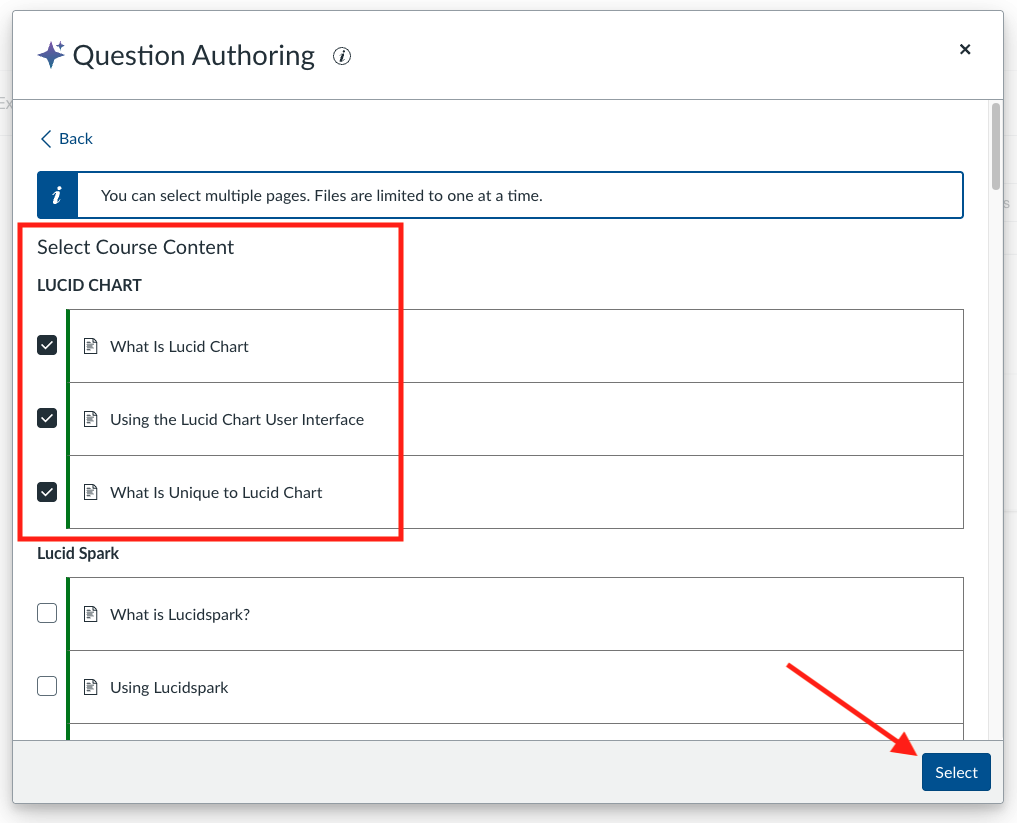Click page icon for What Is Unique to Lucid Chart
Screen dimensions: 1017x823
point(91,493)
